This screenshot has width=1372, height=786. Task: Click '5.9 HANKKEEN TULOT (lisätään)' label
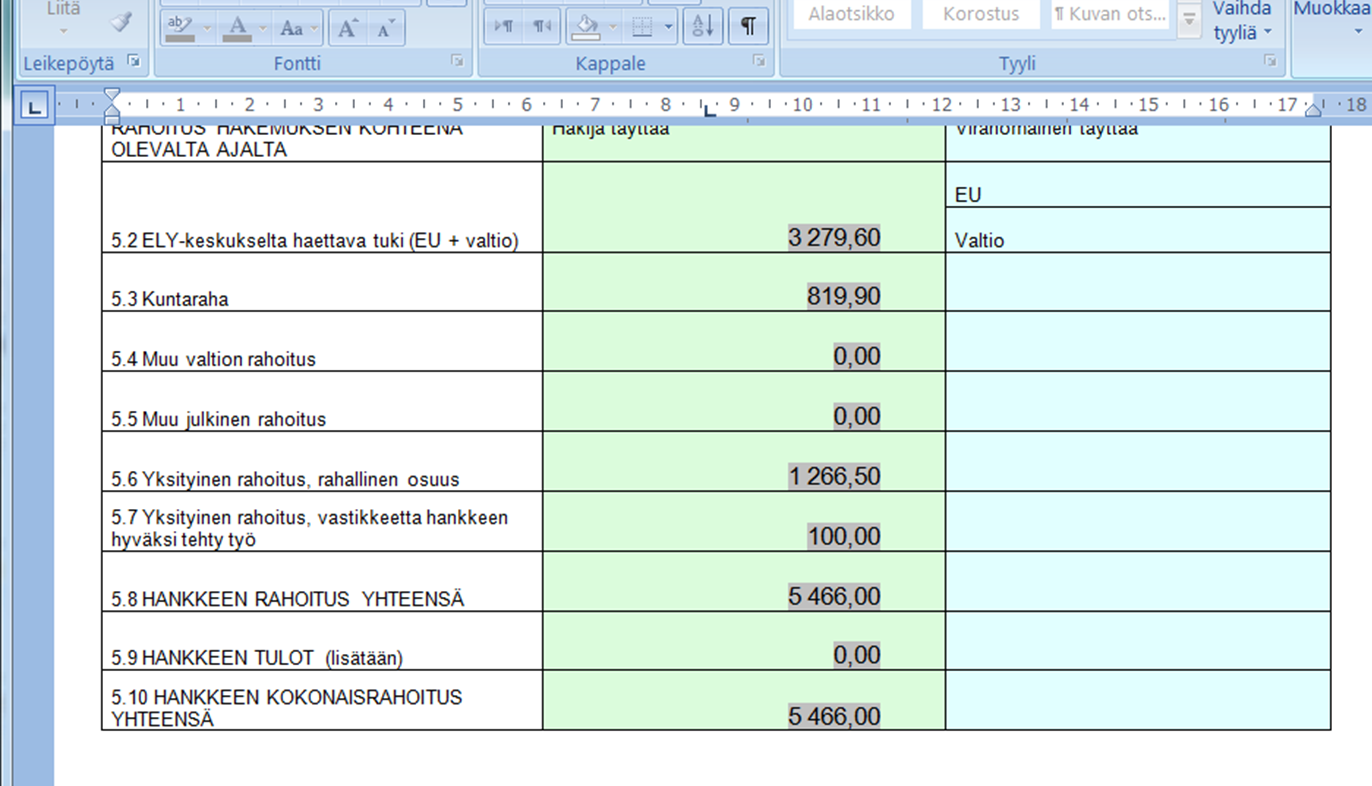tap(257, 658)
